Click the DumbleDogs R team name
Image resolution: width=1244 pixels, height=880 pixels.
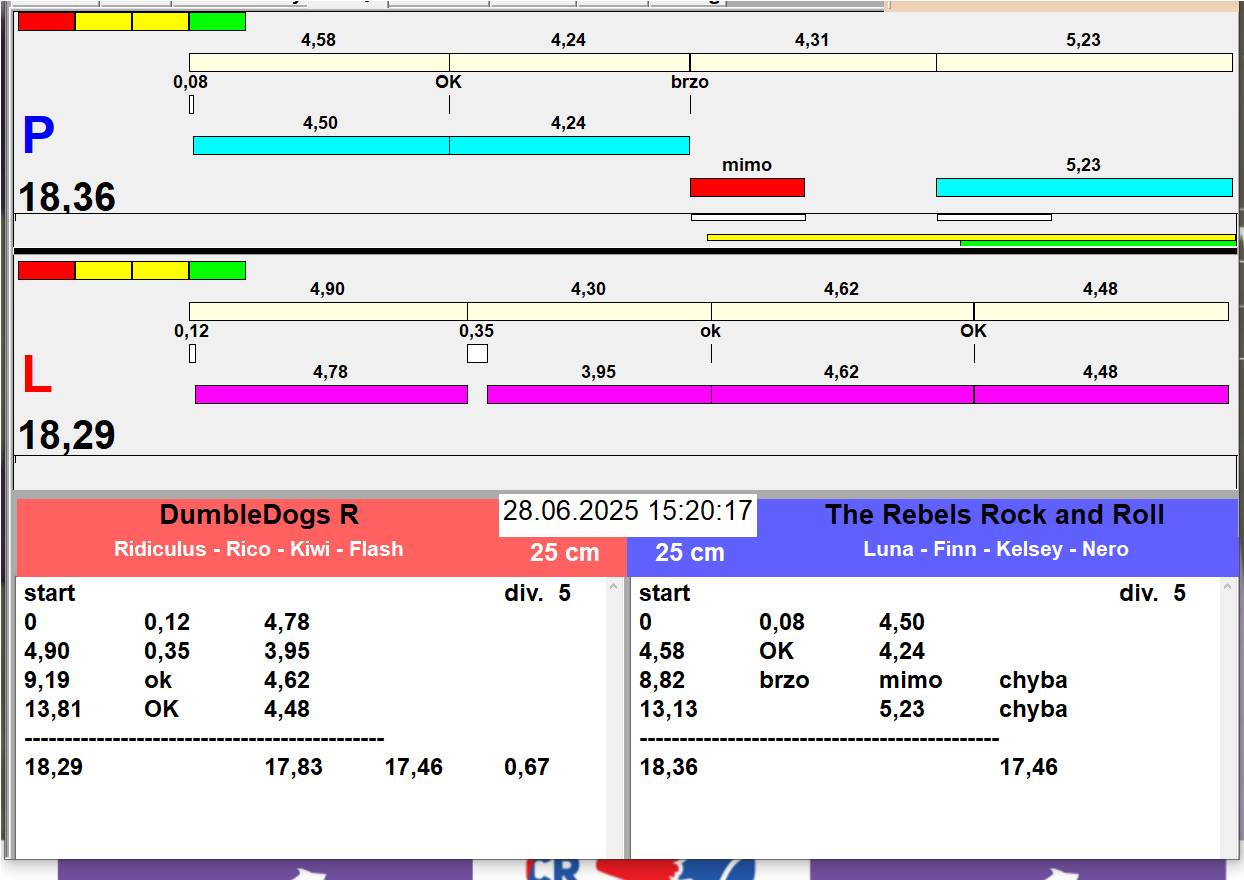coord(259,515)
